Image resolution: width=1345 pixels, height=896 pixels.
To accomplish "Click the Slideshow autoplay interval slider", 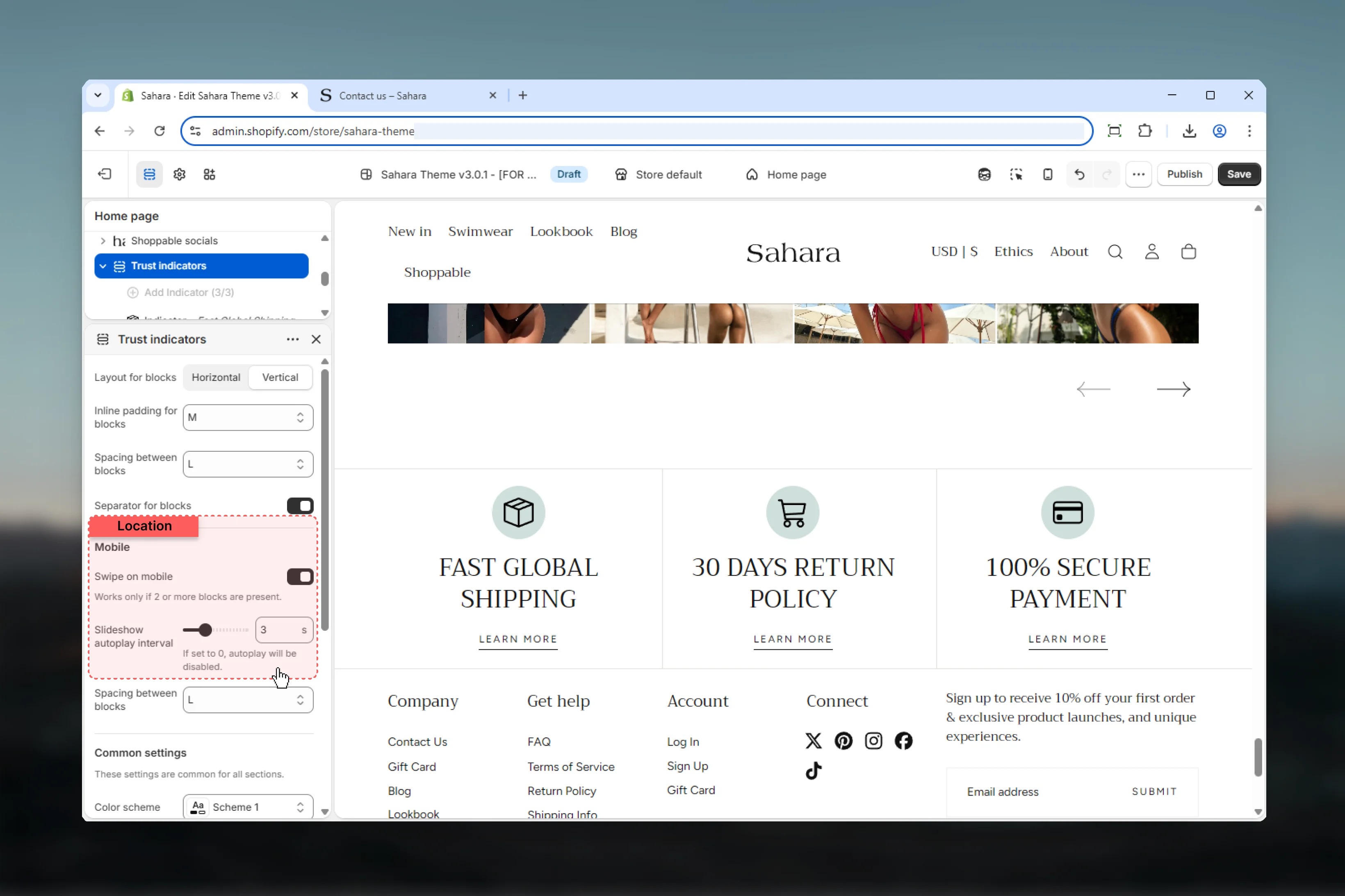I will click(x=216, y=630).
